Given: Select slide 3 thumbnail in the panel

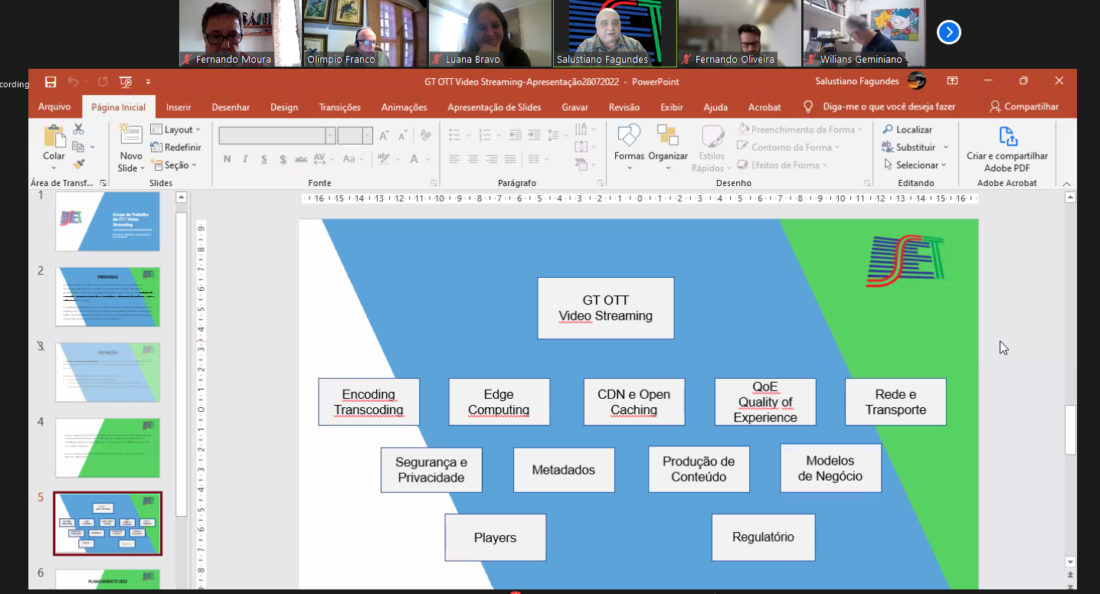Looking at the screenshot, I should coord(107,372).
